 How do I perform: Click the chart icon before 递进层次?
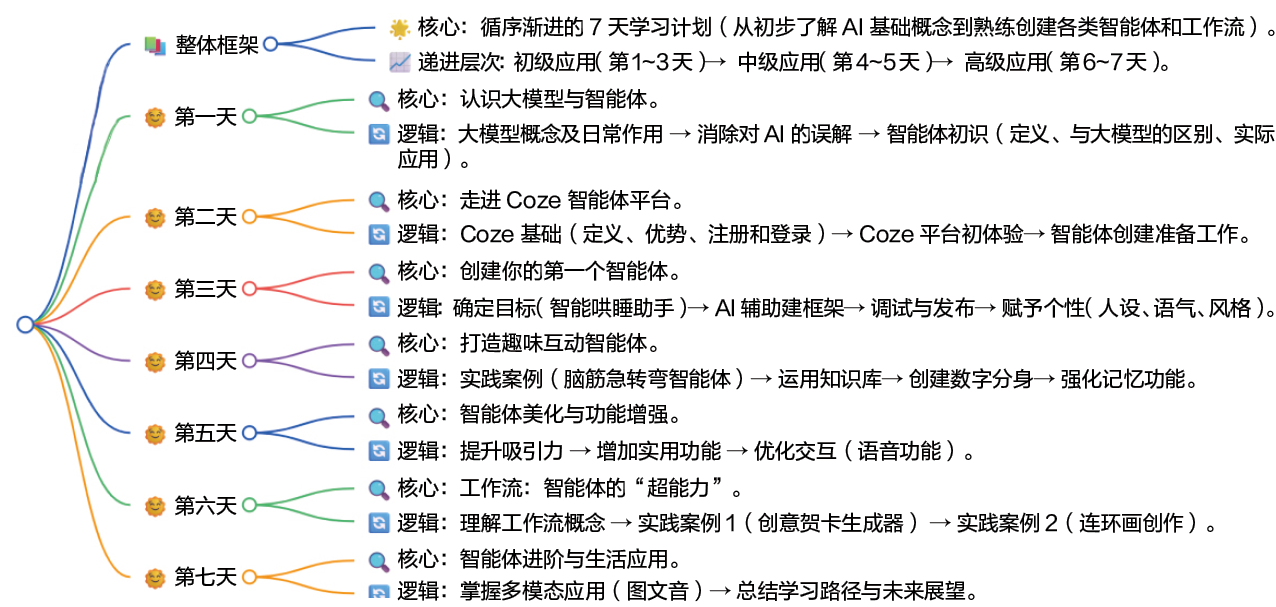click(x=399, y=63)
